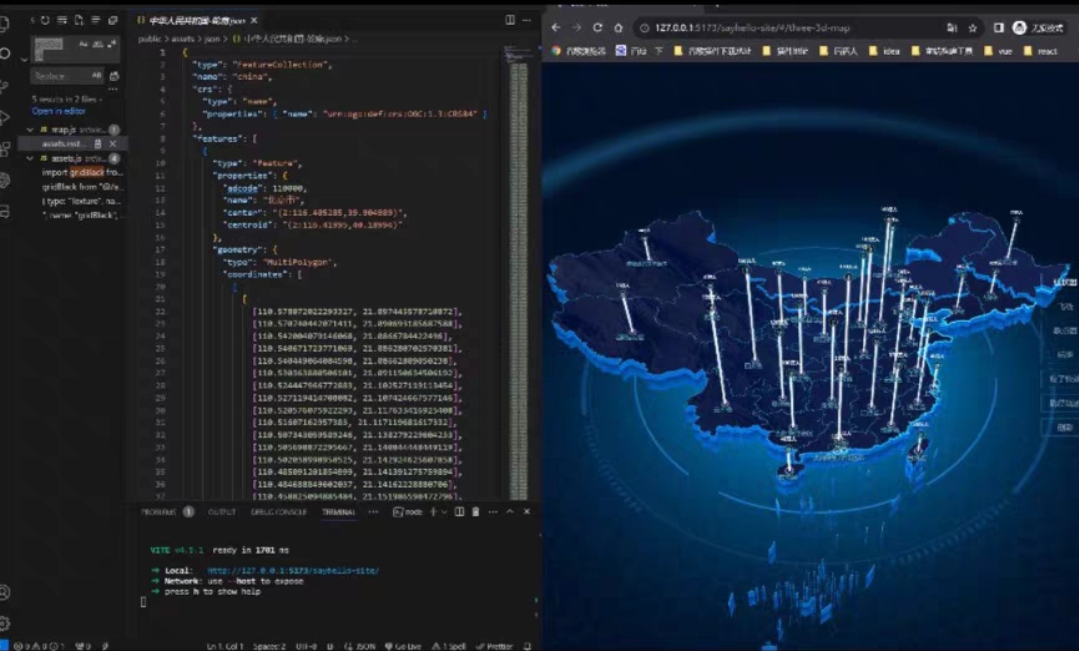This screenshot has width=1079, height=651.
Task: Open Source Control in the activity bar
Action: click(x=4, y=86)
